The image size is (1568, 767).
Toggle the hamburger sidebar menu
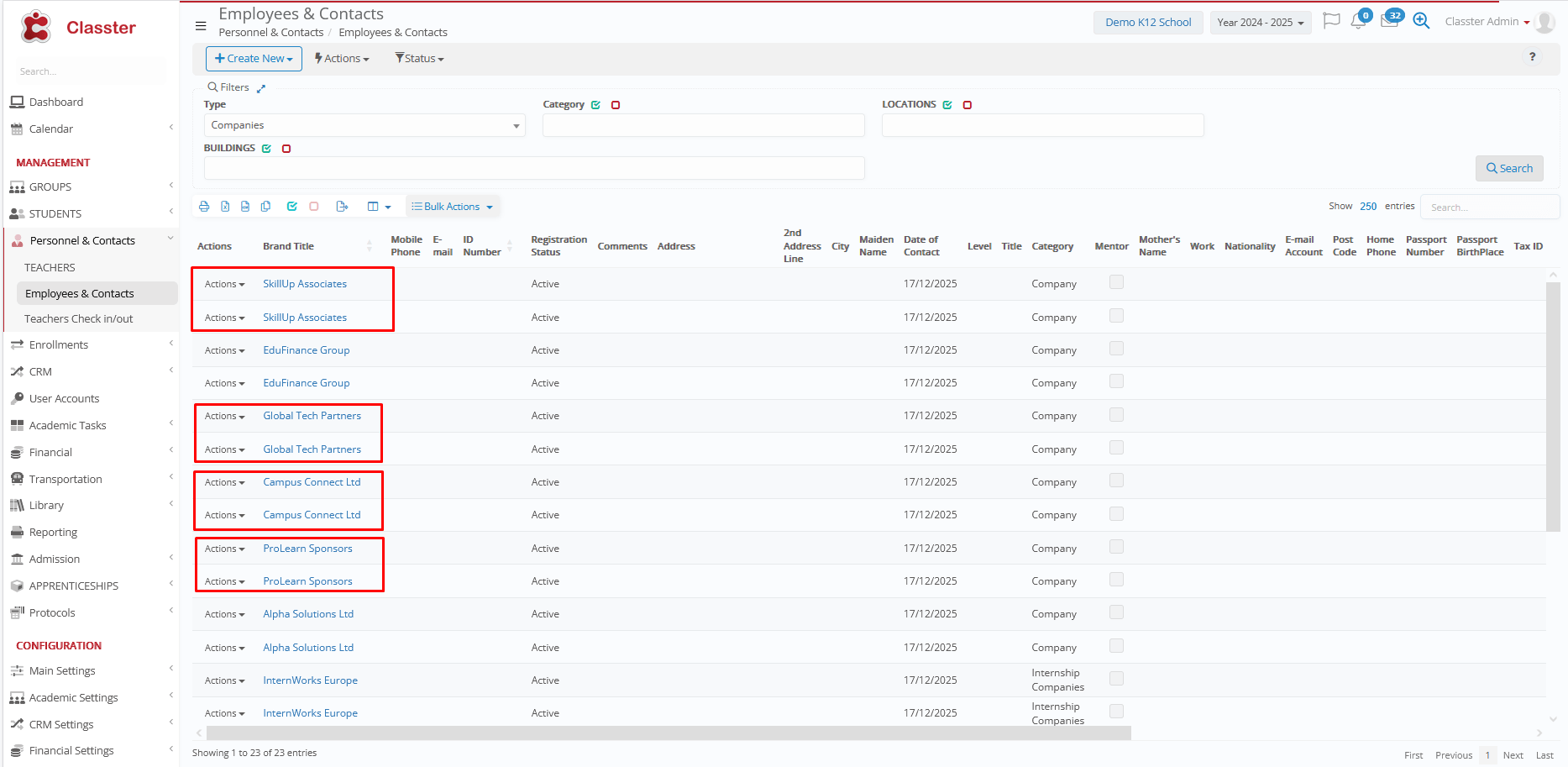pyautogui.click(x=201, y=26)
